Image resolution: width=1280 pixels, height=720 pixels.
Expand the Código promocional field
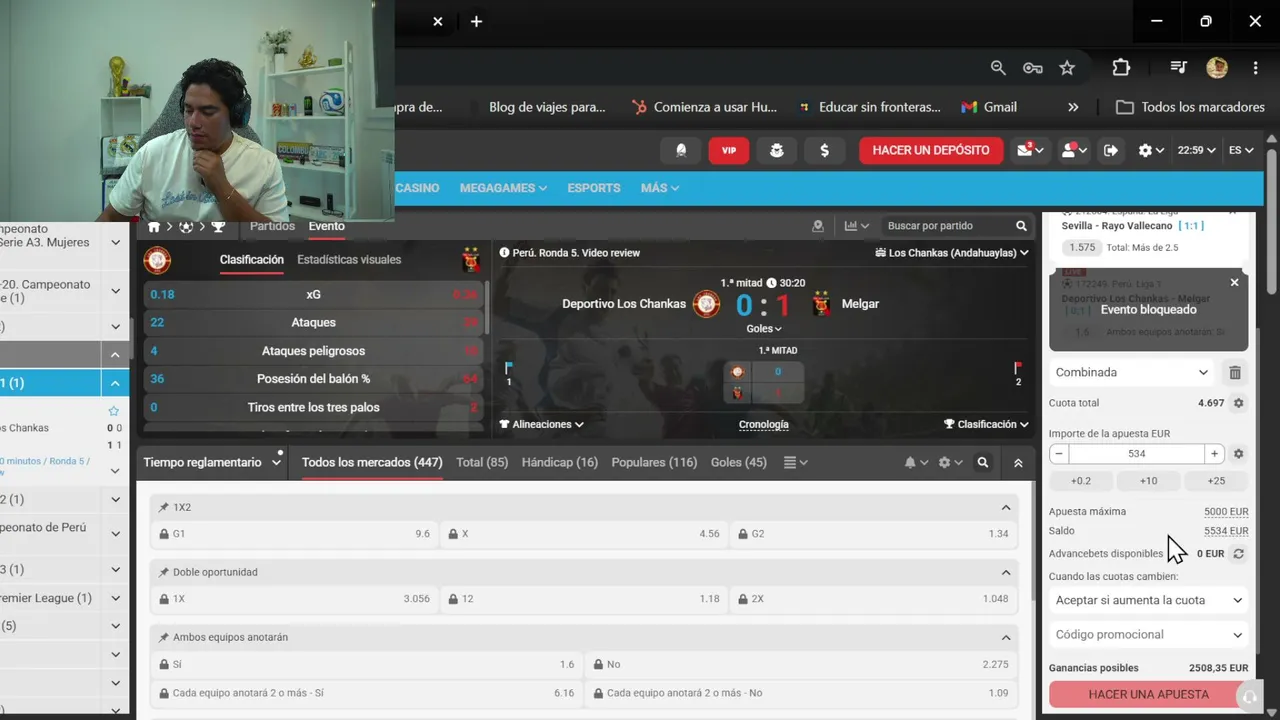(1148, 635)
